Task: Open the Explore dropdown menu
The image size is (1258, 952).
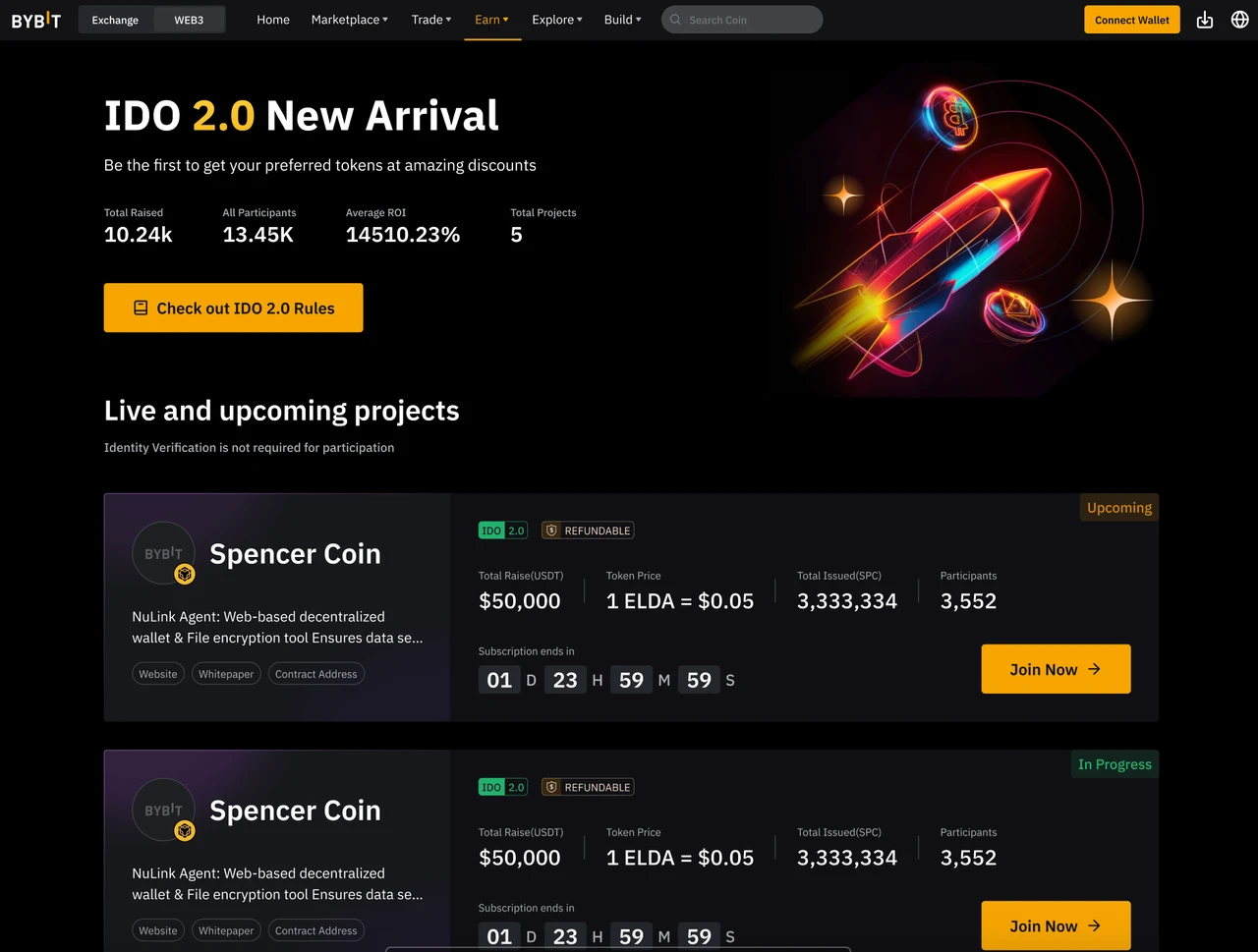Action: click(556, 19)
